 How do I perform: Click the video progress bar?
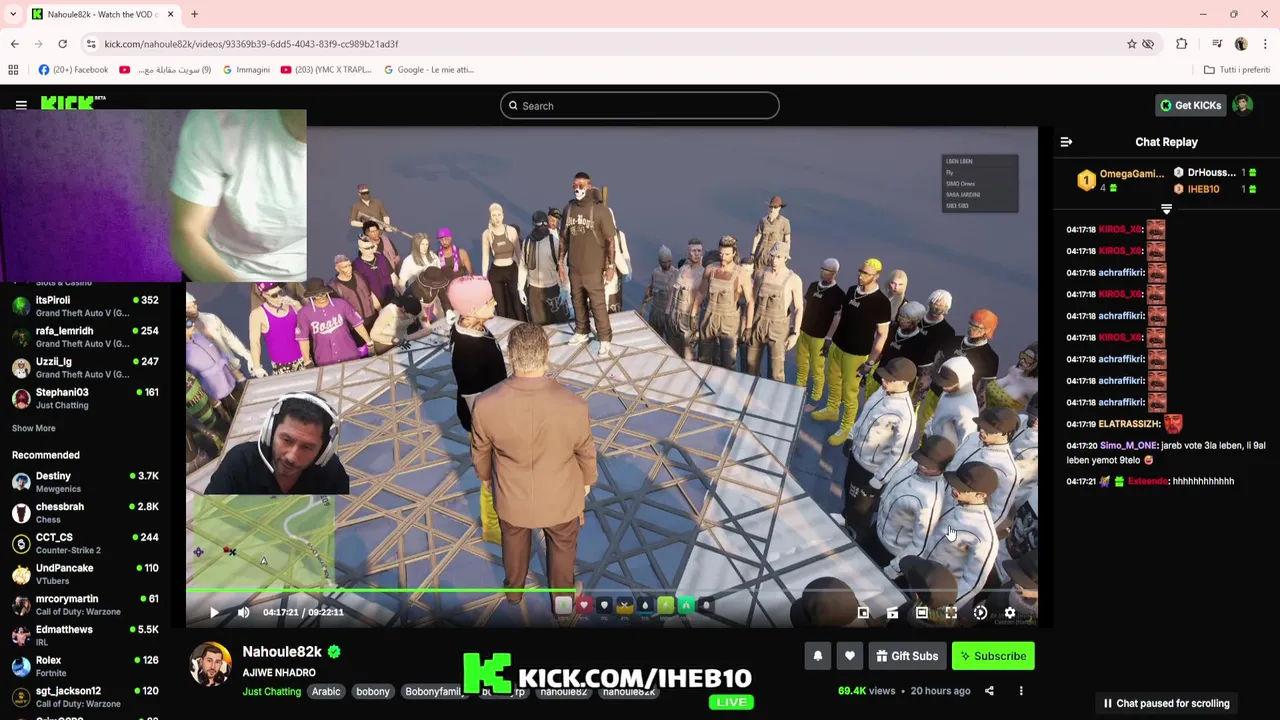coord(611,591)
